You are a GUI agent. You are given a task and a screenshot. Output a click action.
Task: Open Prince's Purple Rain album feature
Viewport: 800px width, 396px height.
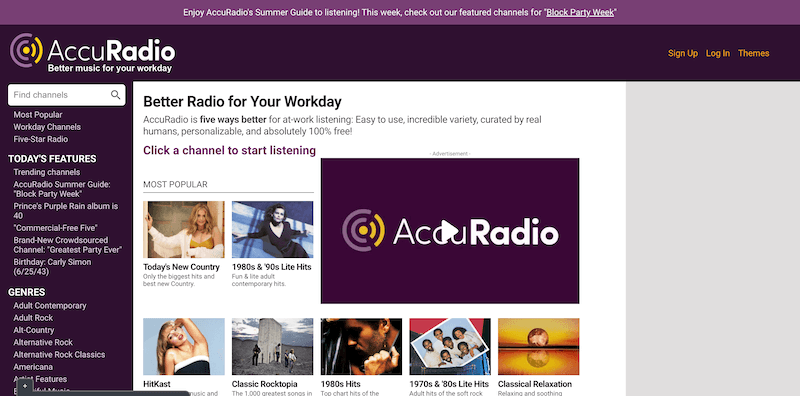pos(65,211)
